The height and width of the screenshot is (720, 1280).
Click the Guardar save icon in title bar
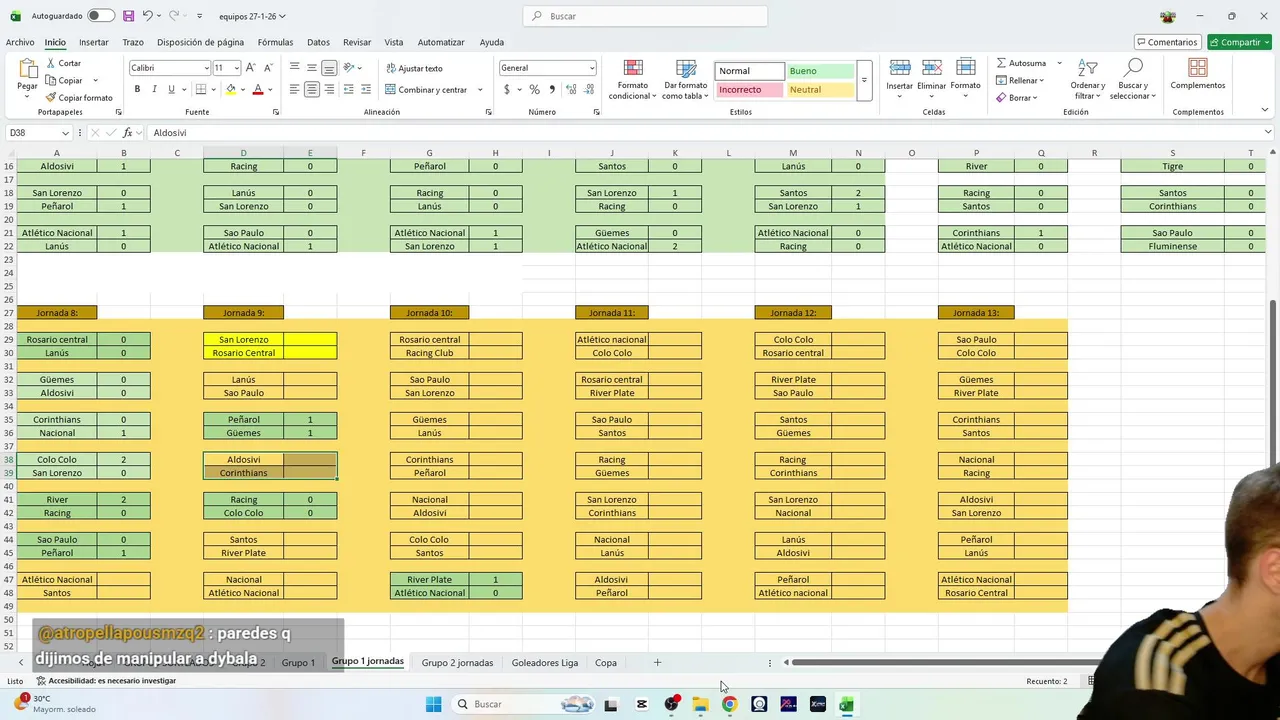coord(128,16)
